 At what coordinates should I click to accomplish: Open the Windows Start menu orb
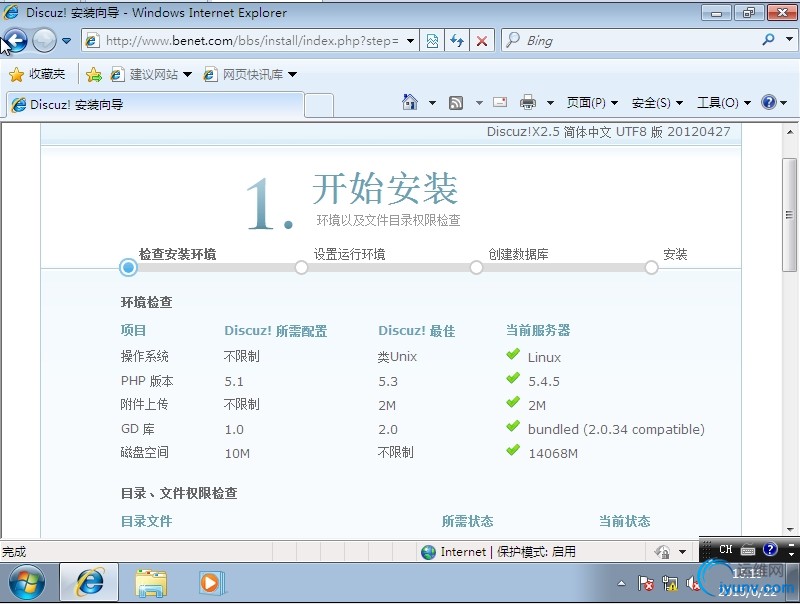27,583
